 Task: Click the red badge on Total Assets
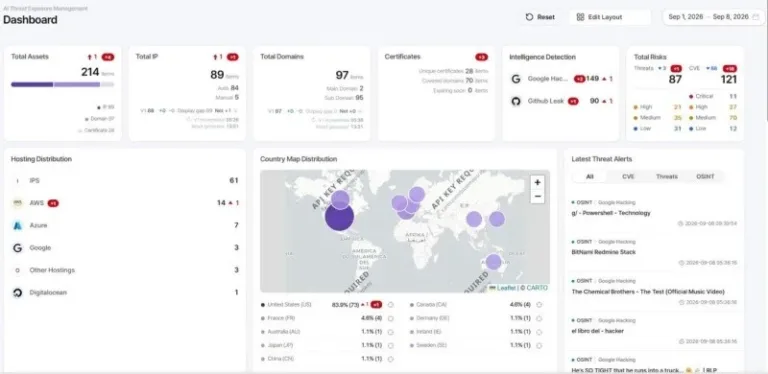(x=108, y=57)
